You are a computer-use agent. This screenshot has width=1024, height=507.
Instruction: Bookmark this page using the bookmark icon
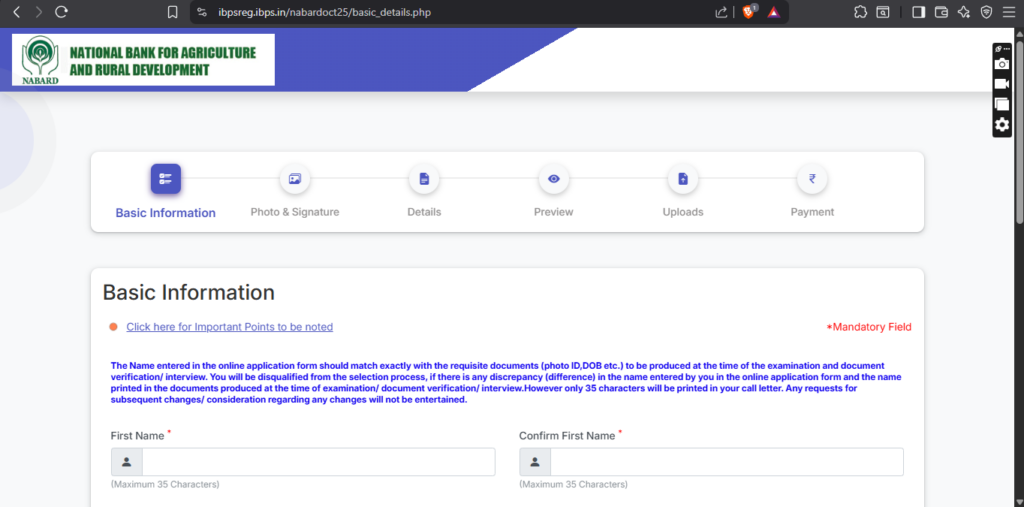(173, 12)
